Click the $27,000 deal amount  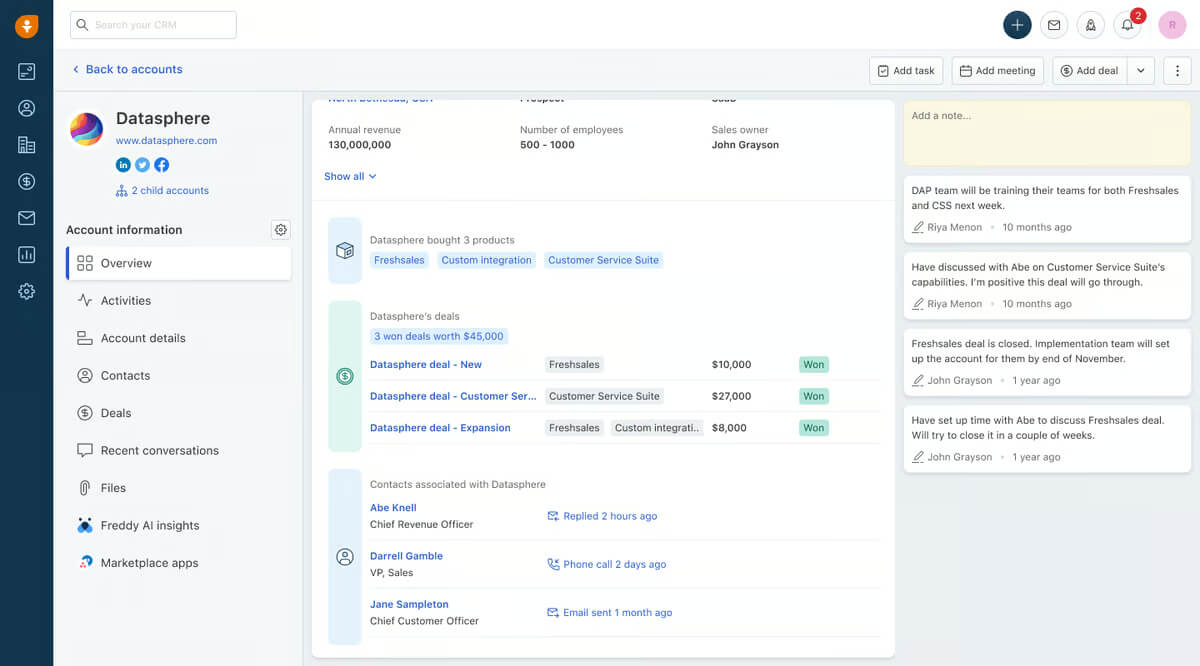click(x=731, y=396)
